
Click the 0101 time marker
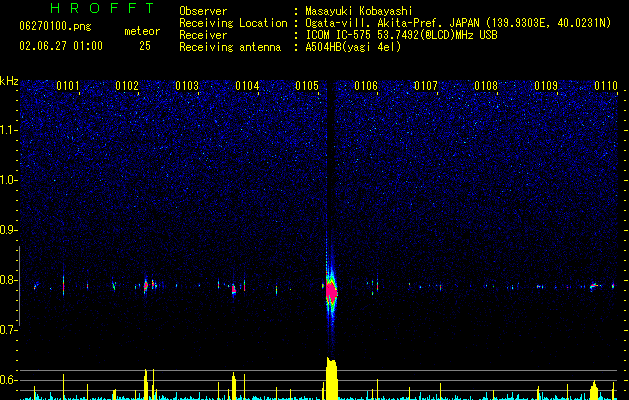(67, 86)
